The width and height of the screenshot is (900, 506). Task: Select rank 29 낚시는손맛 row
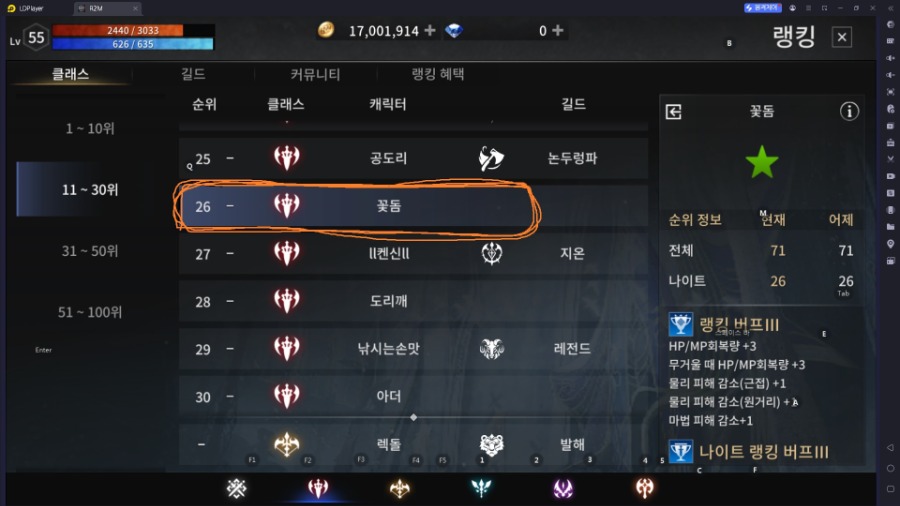tap(413, 348)
